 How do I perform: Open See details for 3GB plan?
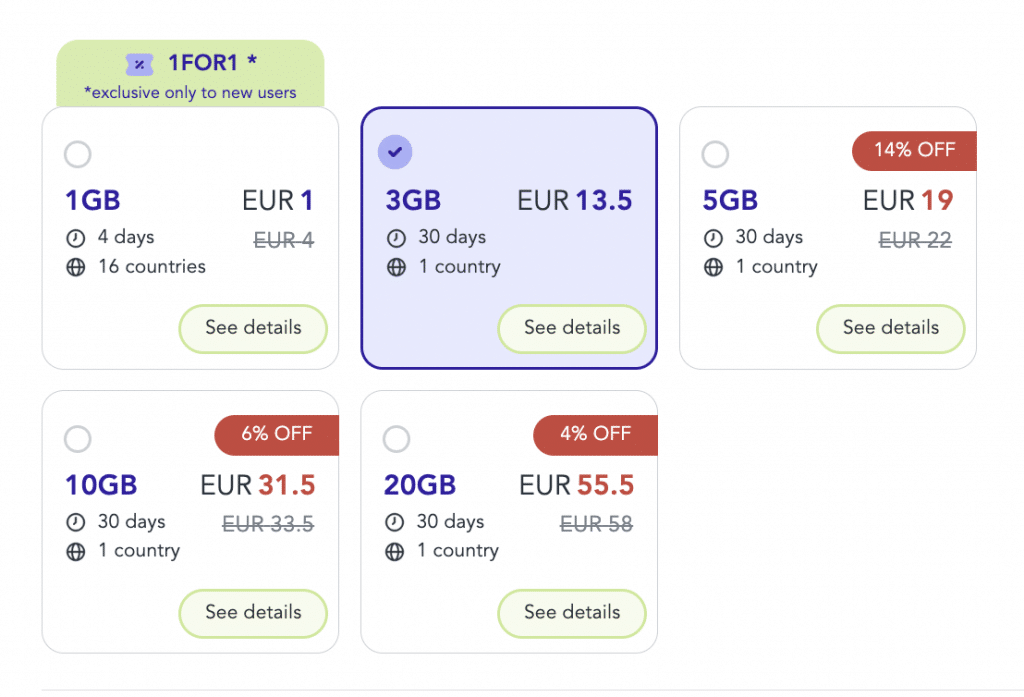(x=572, y=328)
